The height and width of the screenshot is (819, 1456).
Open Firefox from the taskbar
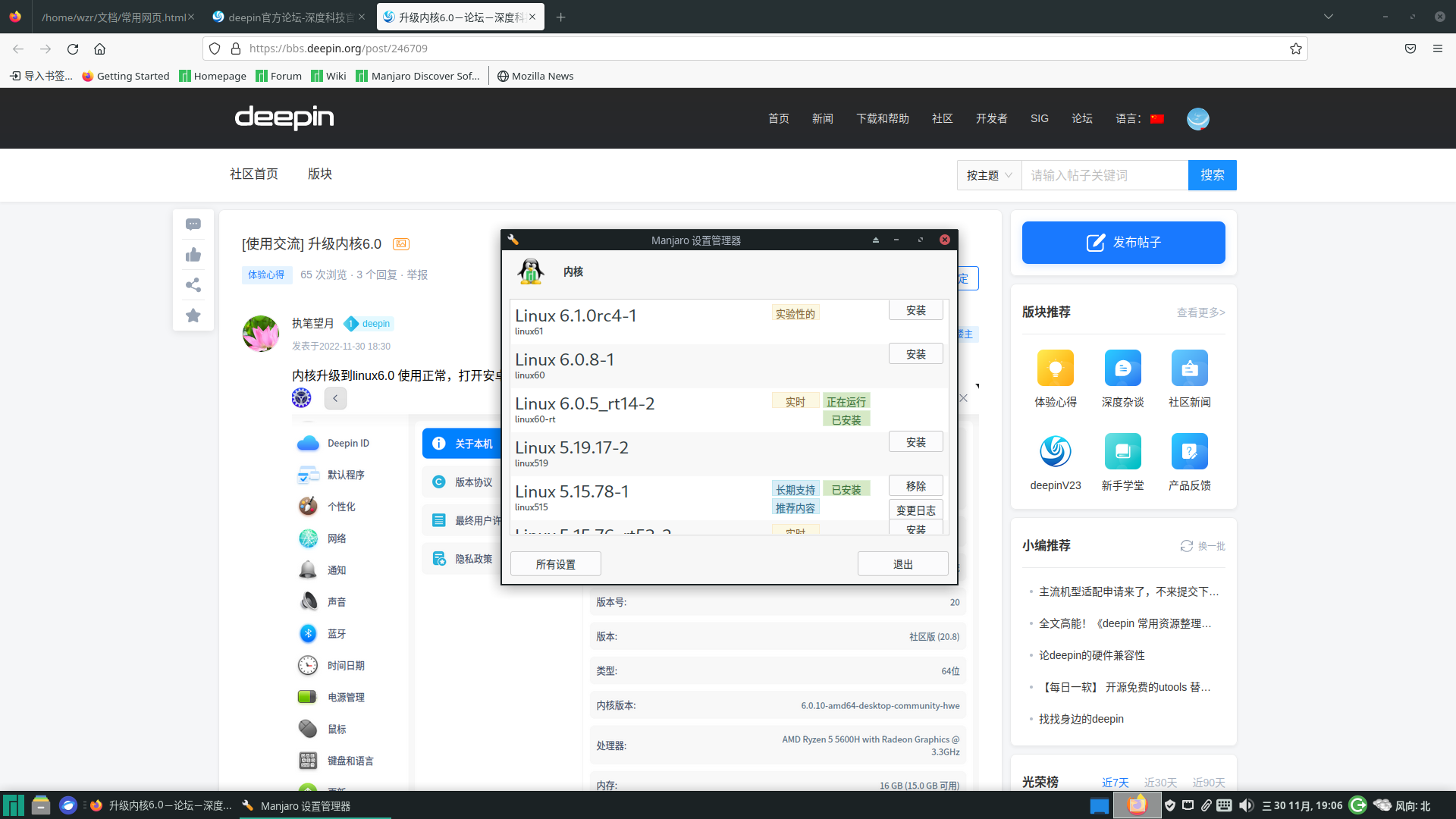click(x=95, y=805)
